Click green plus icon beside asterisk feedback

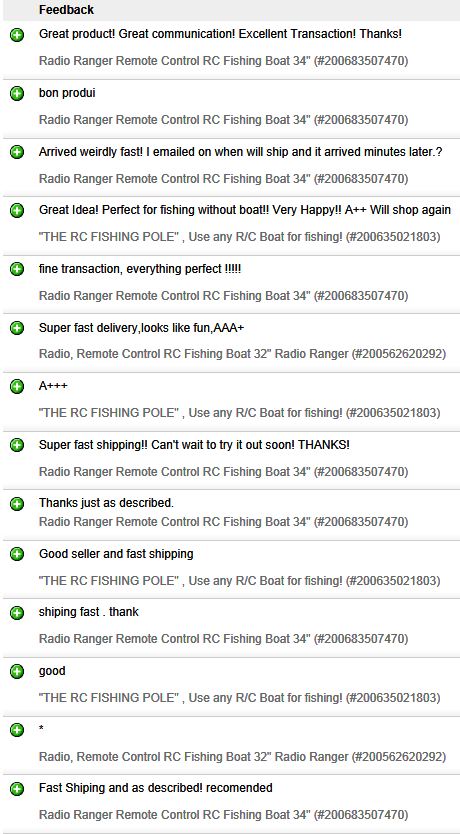[17, 730]
